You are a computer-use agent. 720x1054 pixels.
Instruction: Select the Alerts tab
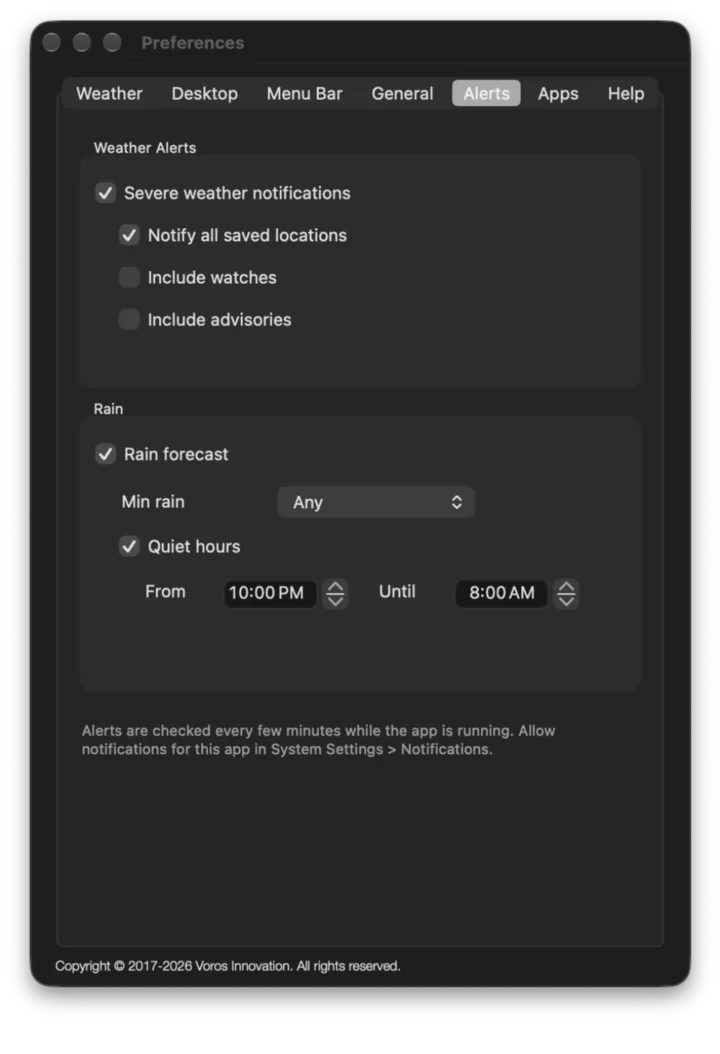486,93
